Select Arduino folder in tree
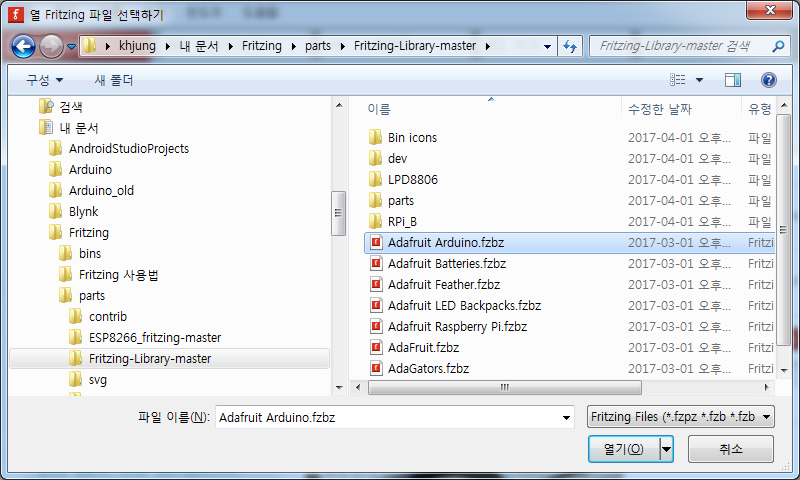Screen dimensions: 800x480 (x=90, y=169)
